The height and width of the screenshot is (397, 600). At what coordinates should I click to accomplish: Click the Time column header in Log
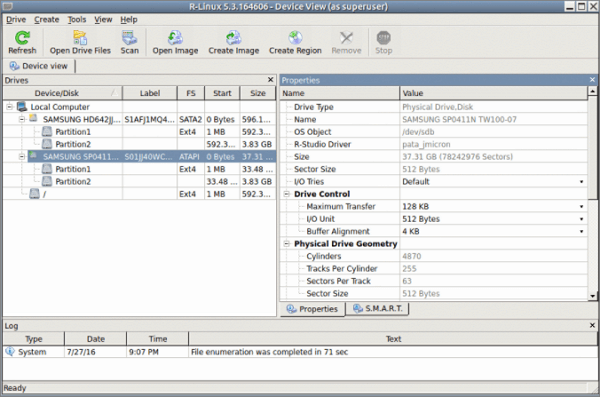pyautogui.click(x=158, y=339)
